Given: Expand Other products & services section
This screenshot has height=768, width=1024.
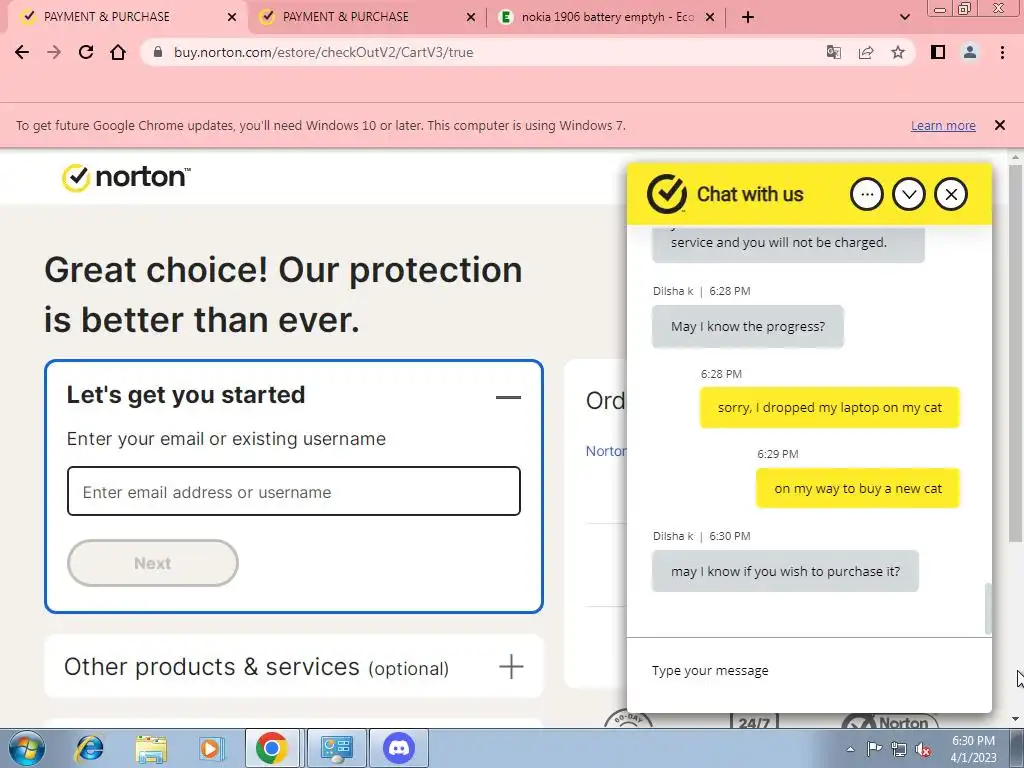Looking at the screenshot, I should pyautogui.click(x=511, y=667).
